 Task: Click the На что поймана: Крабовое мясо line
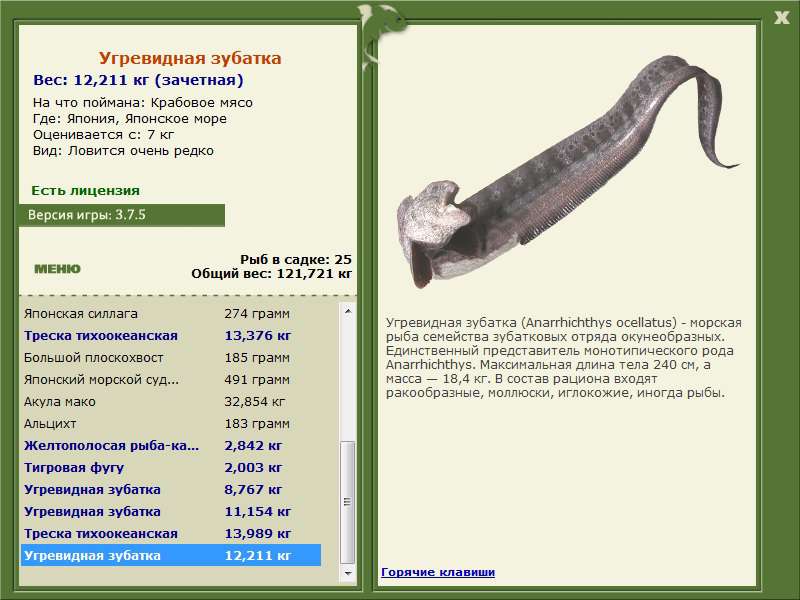coord(143,103)
